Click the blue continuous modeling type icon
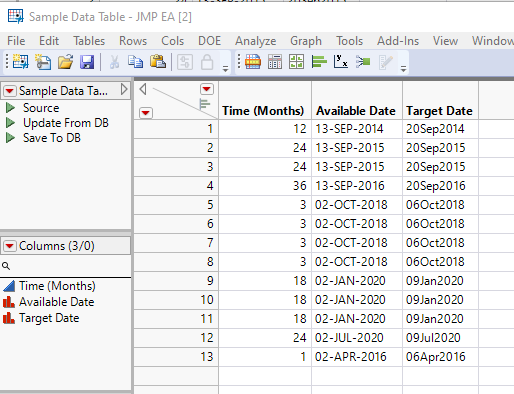The height and width of the screenshot is (394, 514). [9, 286]
